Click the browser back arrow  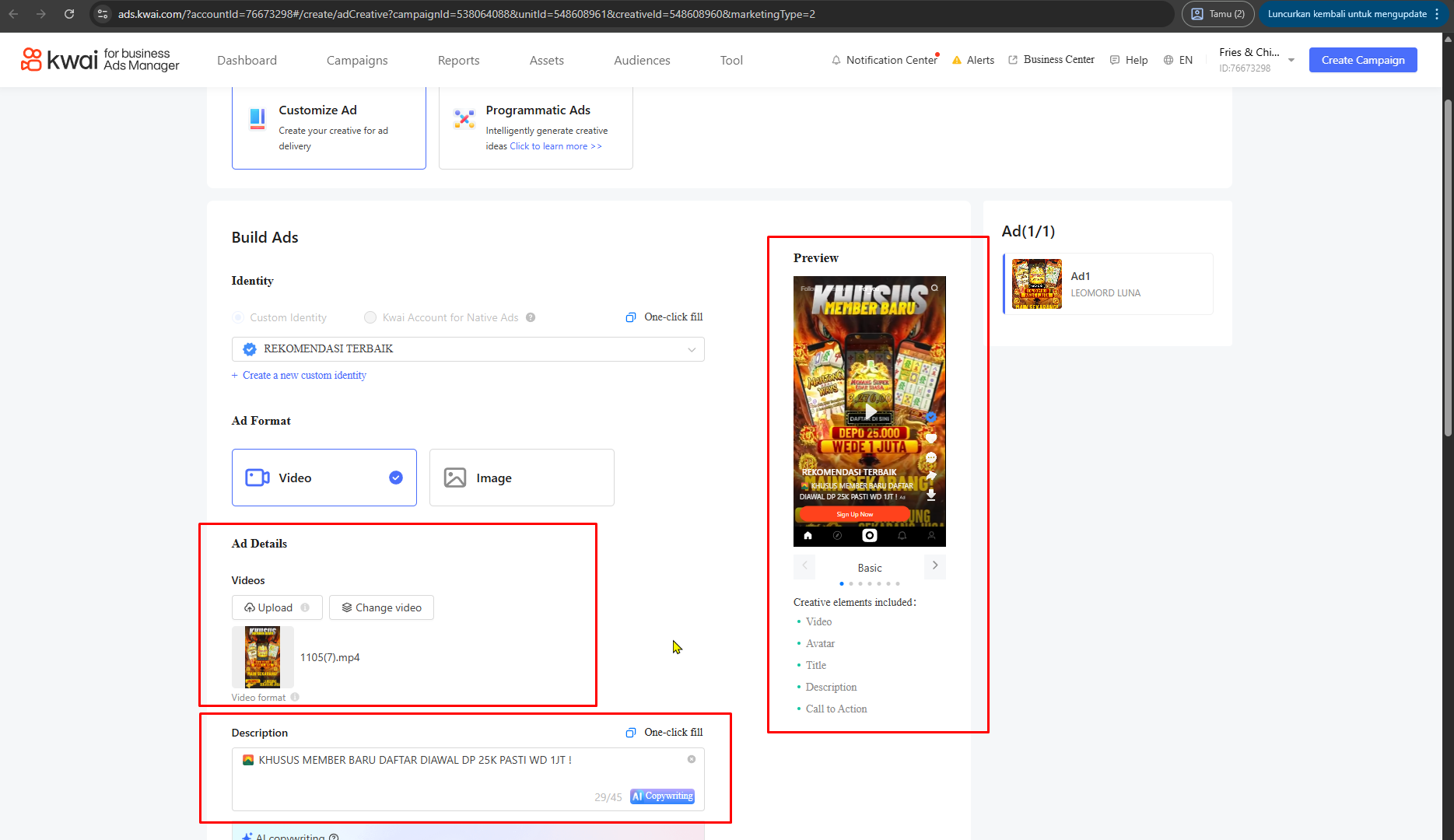pyautogui.click(x=13, y=14)
